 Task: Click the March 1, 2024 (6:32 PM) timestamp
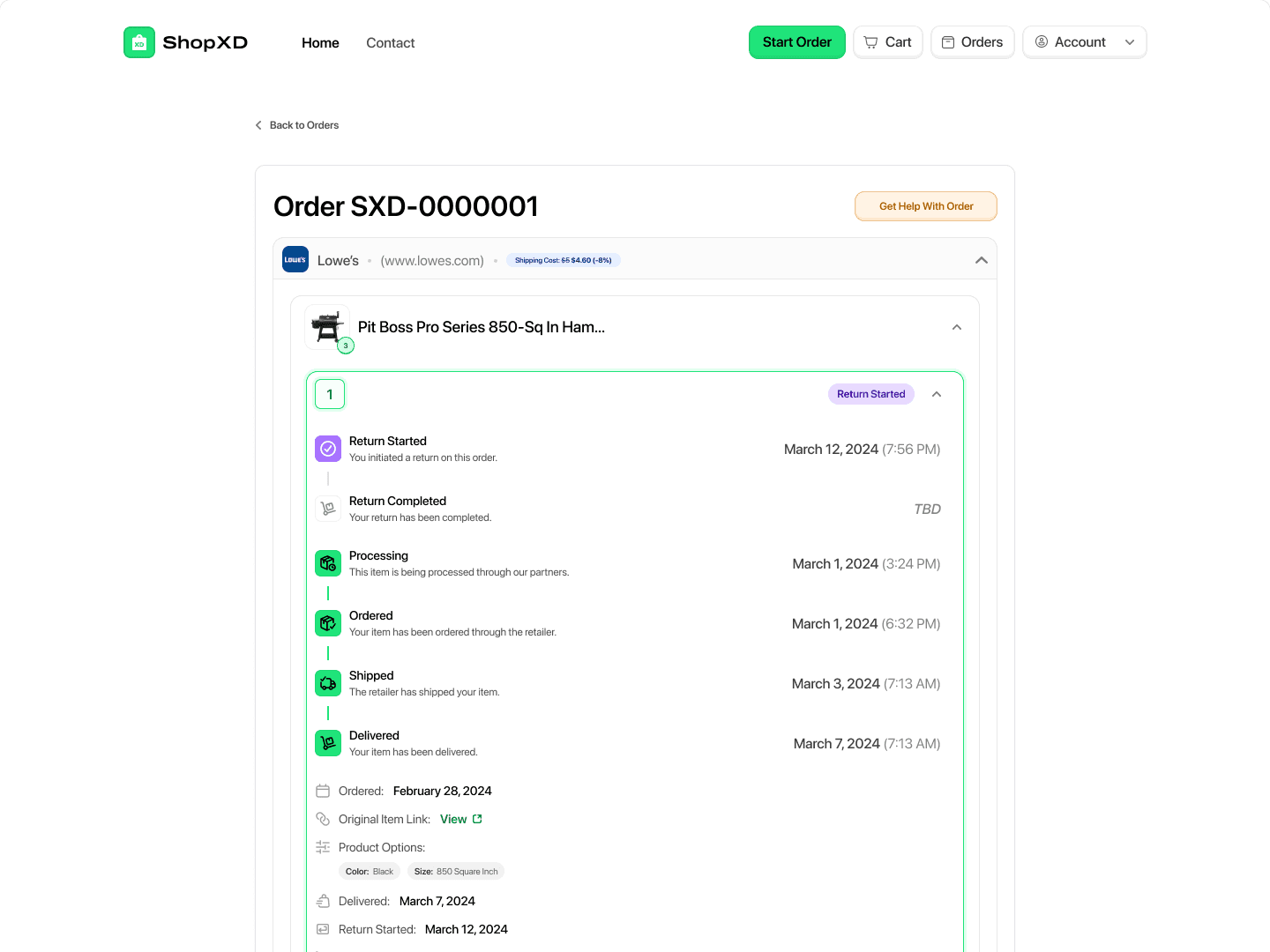click(x=866, y=623)
